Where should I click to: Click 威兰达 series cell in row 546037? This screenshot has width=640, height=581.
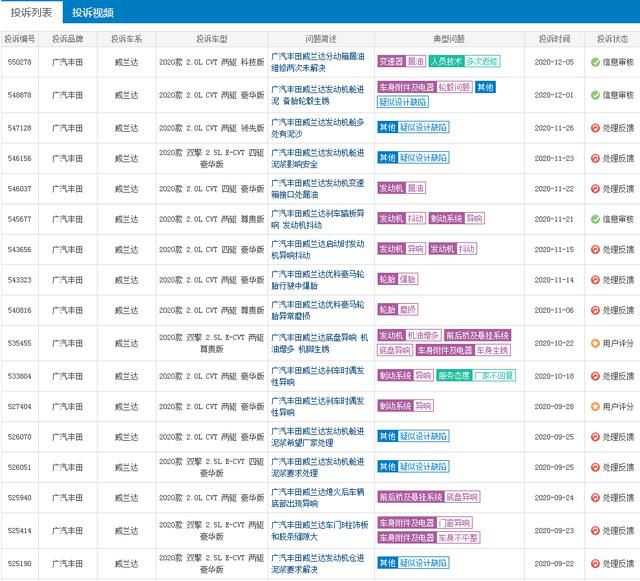tap(127, 189)
